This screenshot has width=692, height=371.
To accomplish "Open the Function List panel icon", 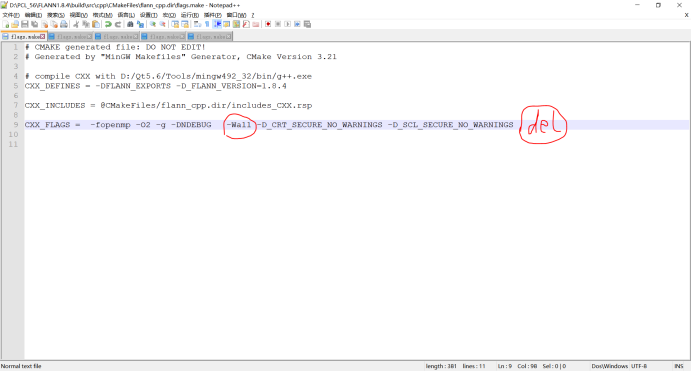I will 246,24.
